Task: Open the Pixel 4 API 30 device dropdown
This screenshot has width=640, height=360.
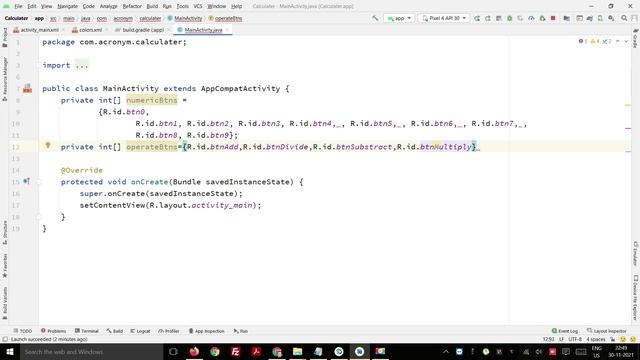Action: [x=444, y=18]
